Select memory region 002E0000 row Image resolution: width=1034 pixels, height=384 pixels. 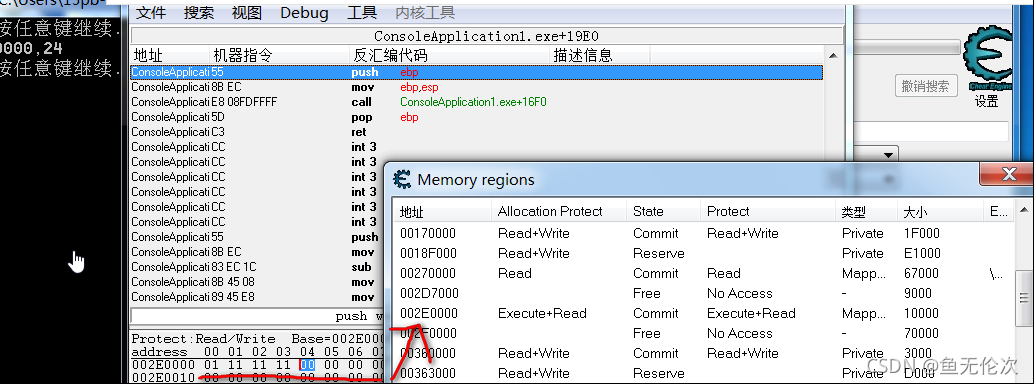click(x=704, y=313)
